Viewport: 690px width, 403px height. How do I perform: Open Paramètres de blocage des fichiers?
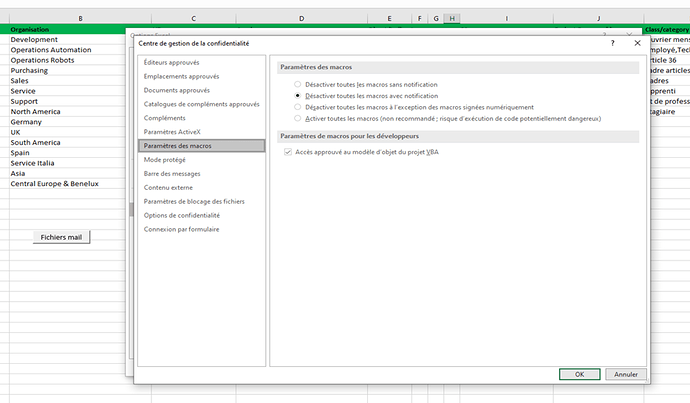[x=202, y=202]
